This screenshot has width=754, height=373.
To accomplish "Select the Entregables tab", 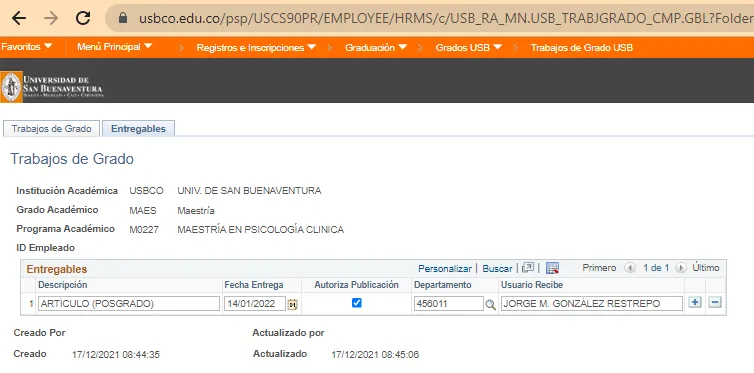I will coord(138,129).
